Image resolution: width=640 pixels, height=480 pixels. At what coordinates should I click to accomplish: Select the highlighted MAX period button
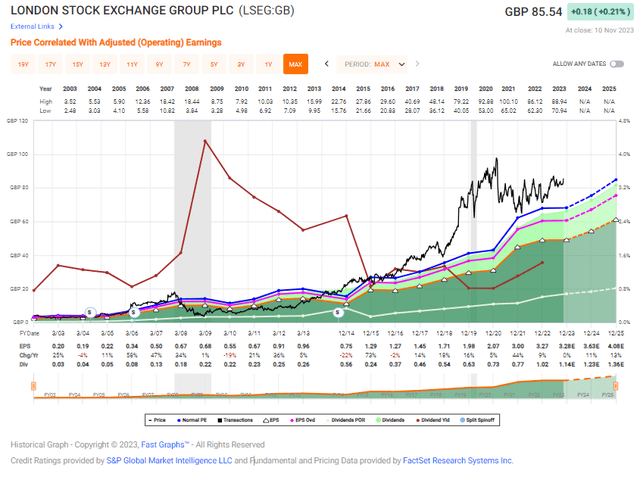296,64
